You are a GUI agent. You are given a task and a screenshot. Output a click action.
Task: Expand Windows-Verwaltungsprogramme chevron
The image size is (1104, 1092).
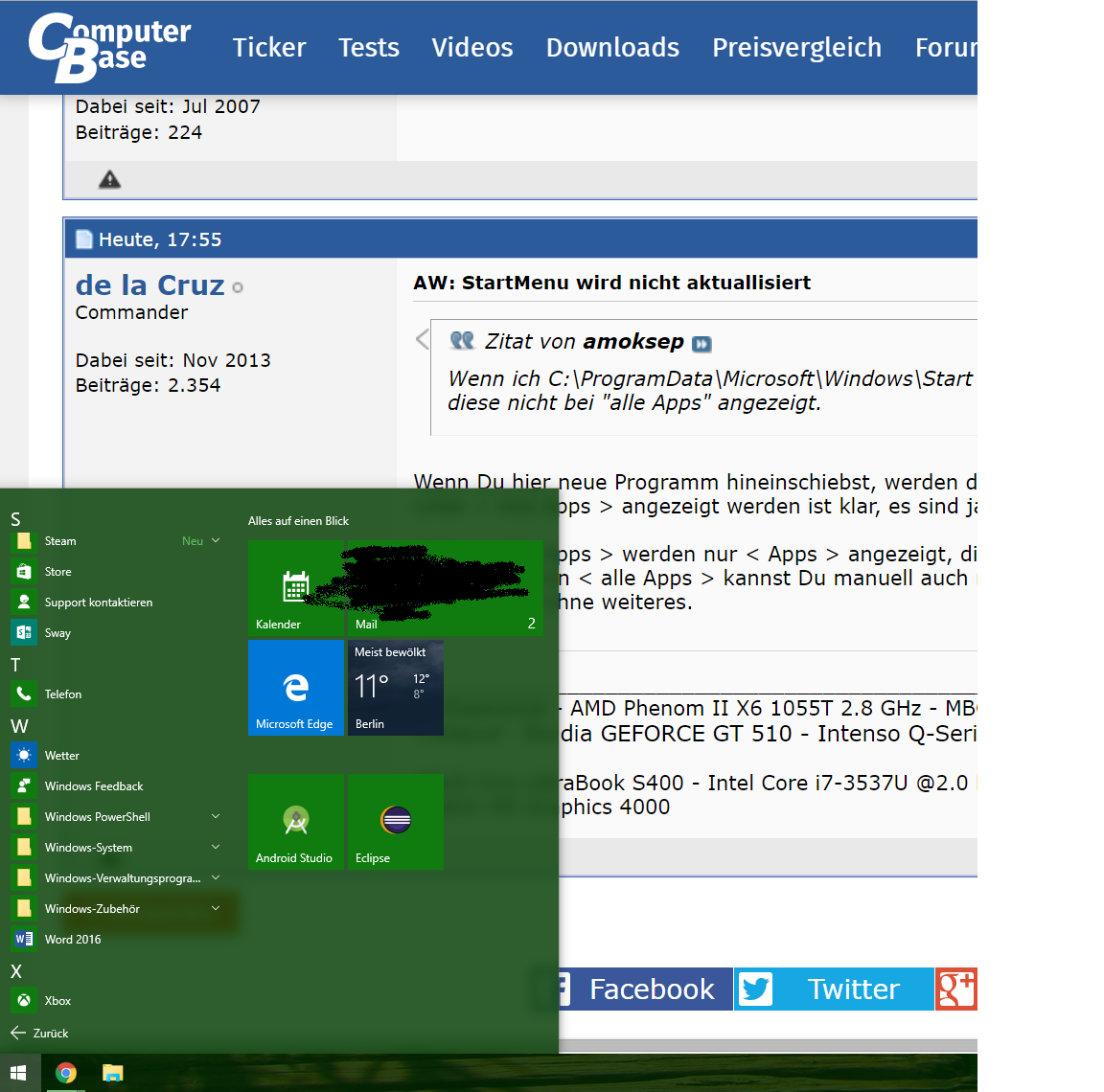(x=216, y=877)
